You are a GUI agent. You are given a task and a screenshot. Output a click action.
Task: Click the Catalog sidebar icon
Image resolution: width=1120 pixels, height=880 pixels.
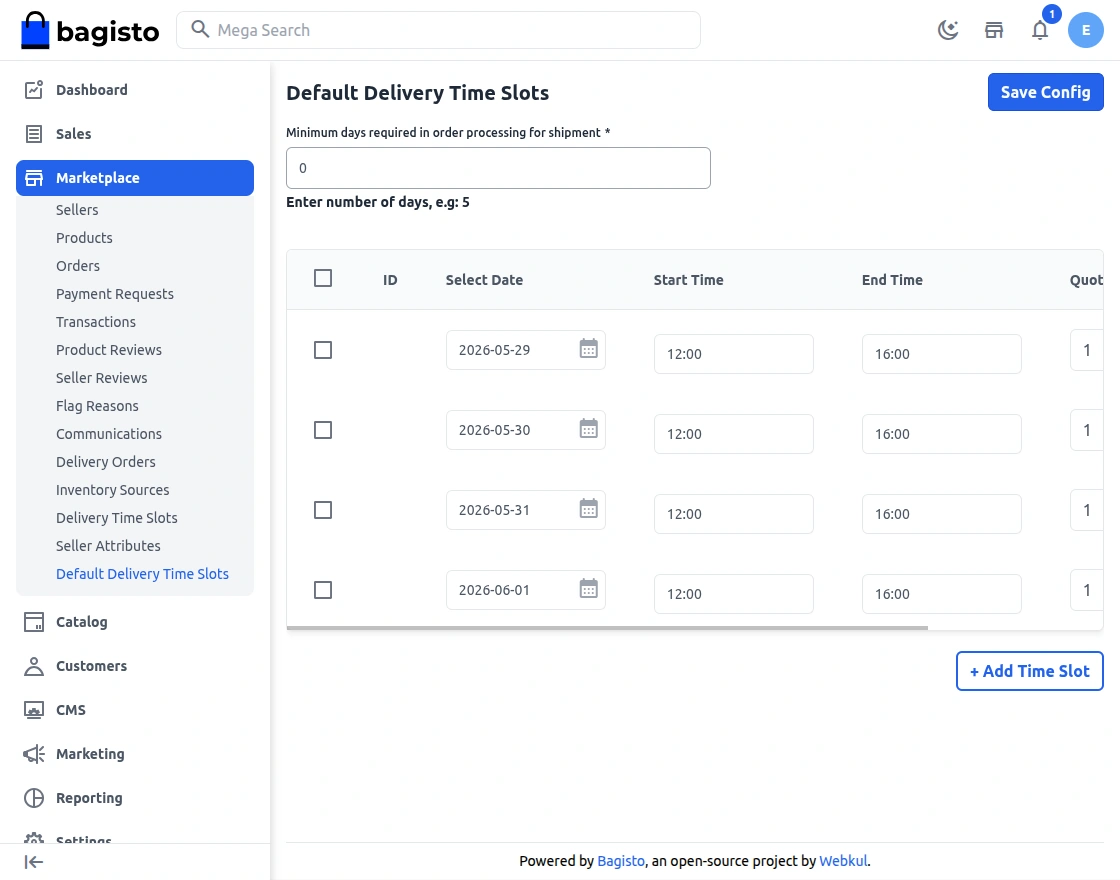(x=34, y=621)
